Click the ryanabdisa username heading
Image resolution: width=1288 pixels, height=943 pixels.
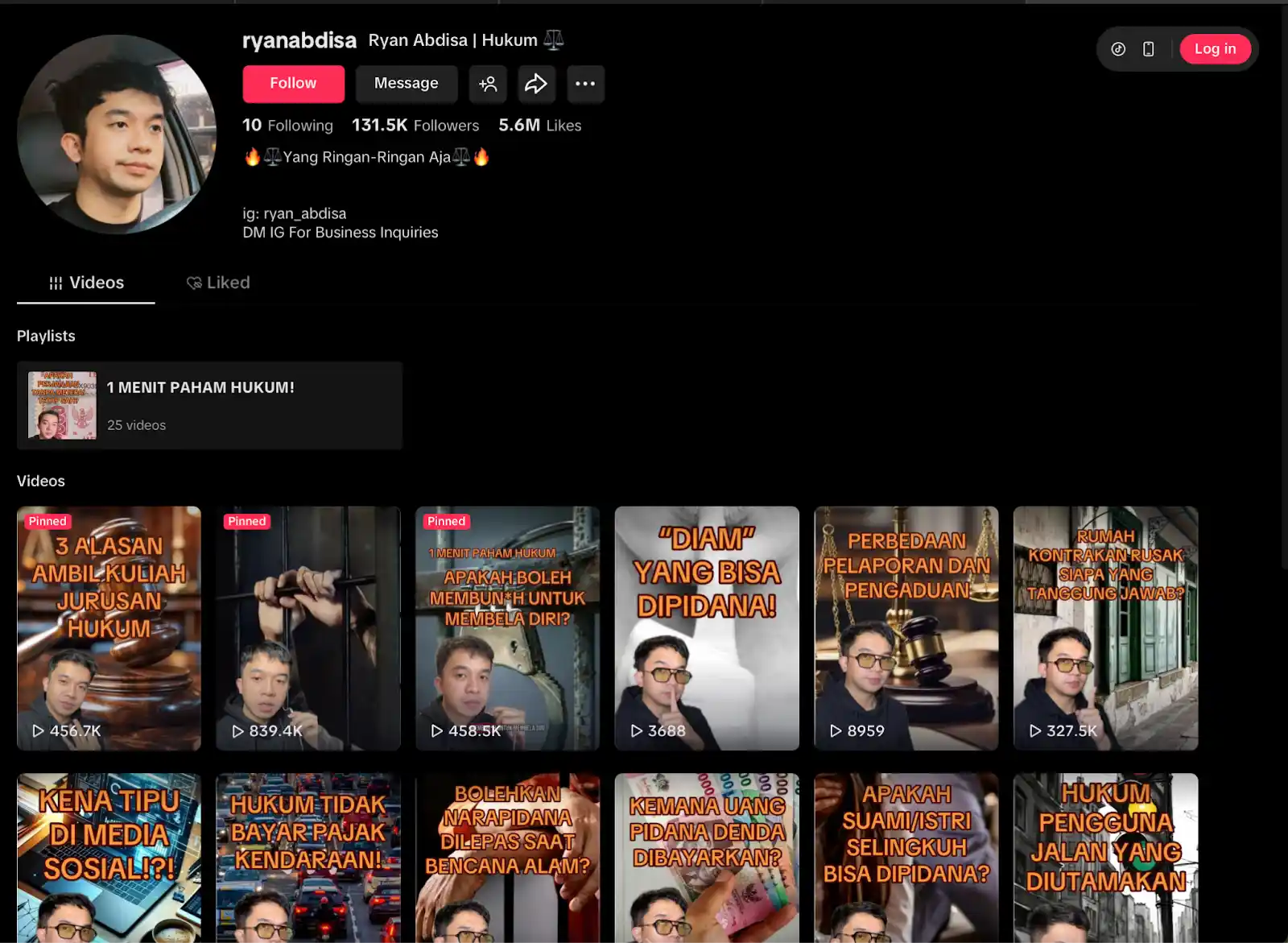[299, 40]
